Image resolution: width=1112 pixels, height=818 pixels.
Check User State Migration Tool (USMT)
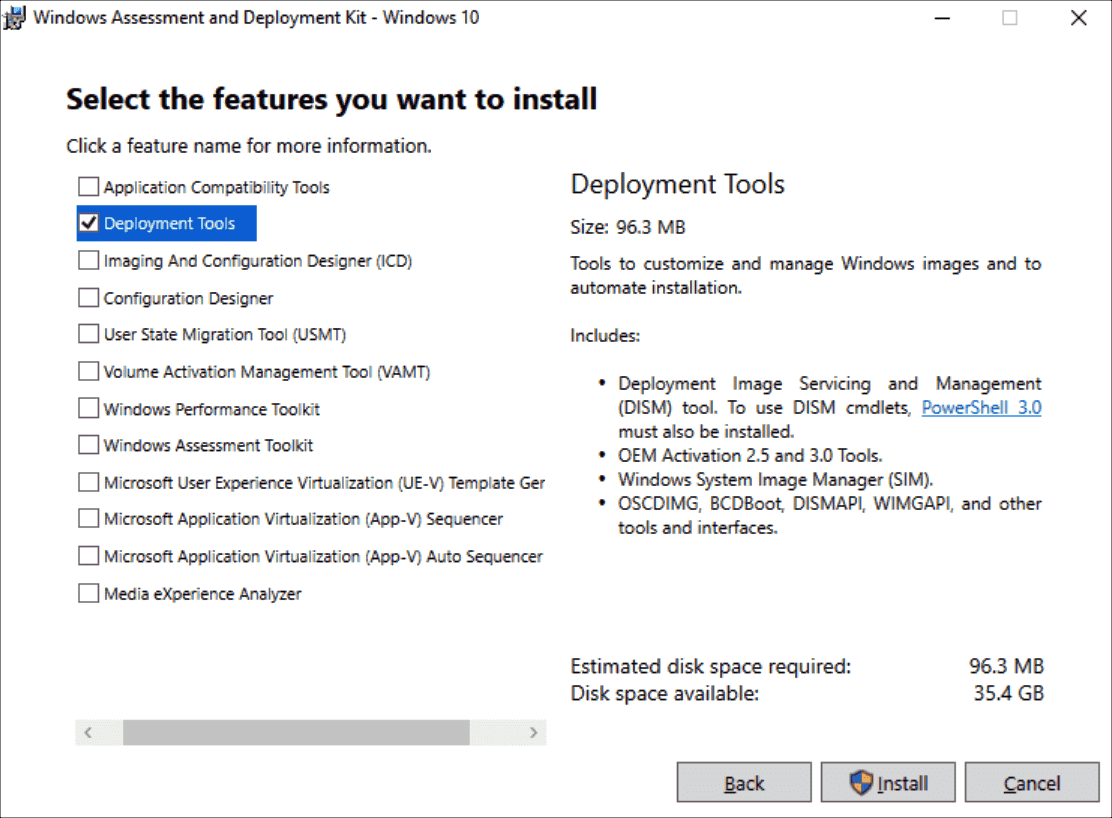tap(88, 334)
